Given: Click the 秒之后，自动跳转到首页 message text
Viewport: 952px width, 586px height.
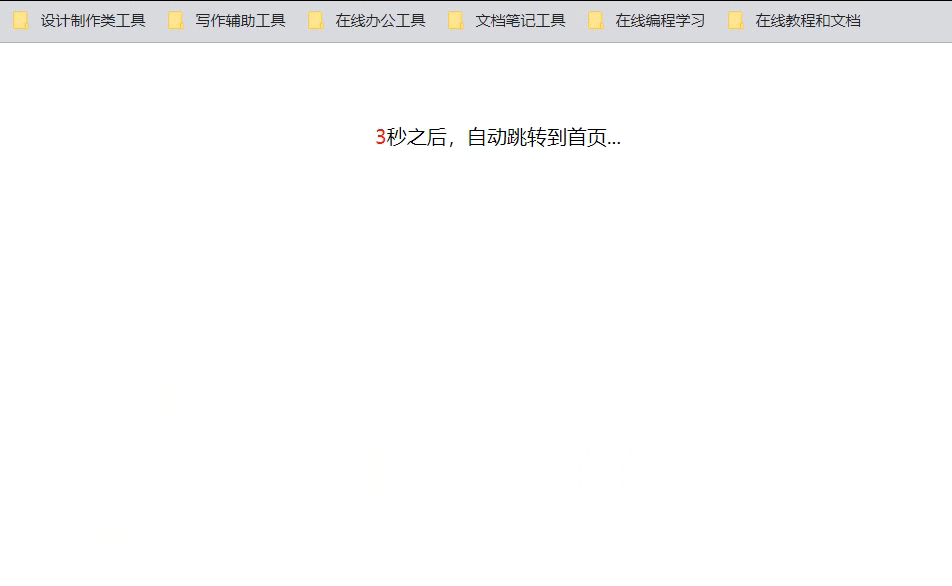Looking at the screenshot, I should coord(504,137).
